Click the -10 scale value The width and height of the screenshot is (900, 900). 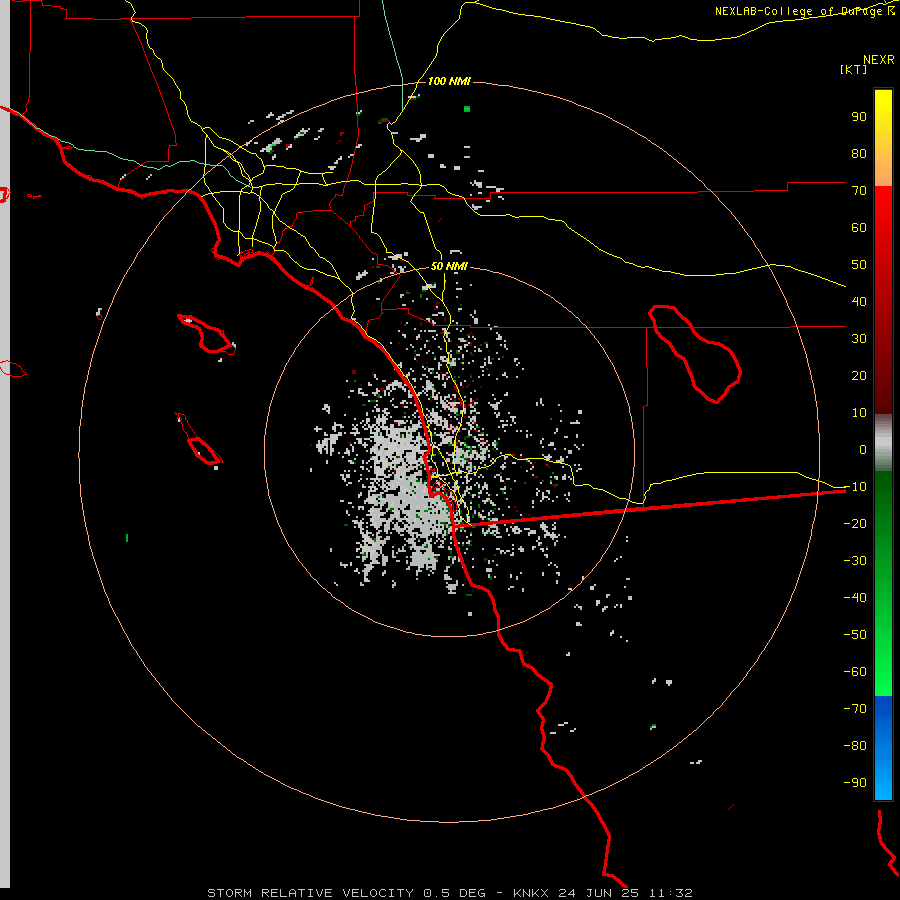coord(855,487)
